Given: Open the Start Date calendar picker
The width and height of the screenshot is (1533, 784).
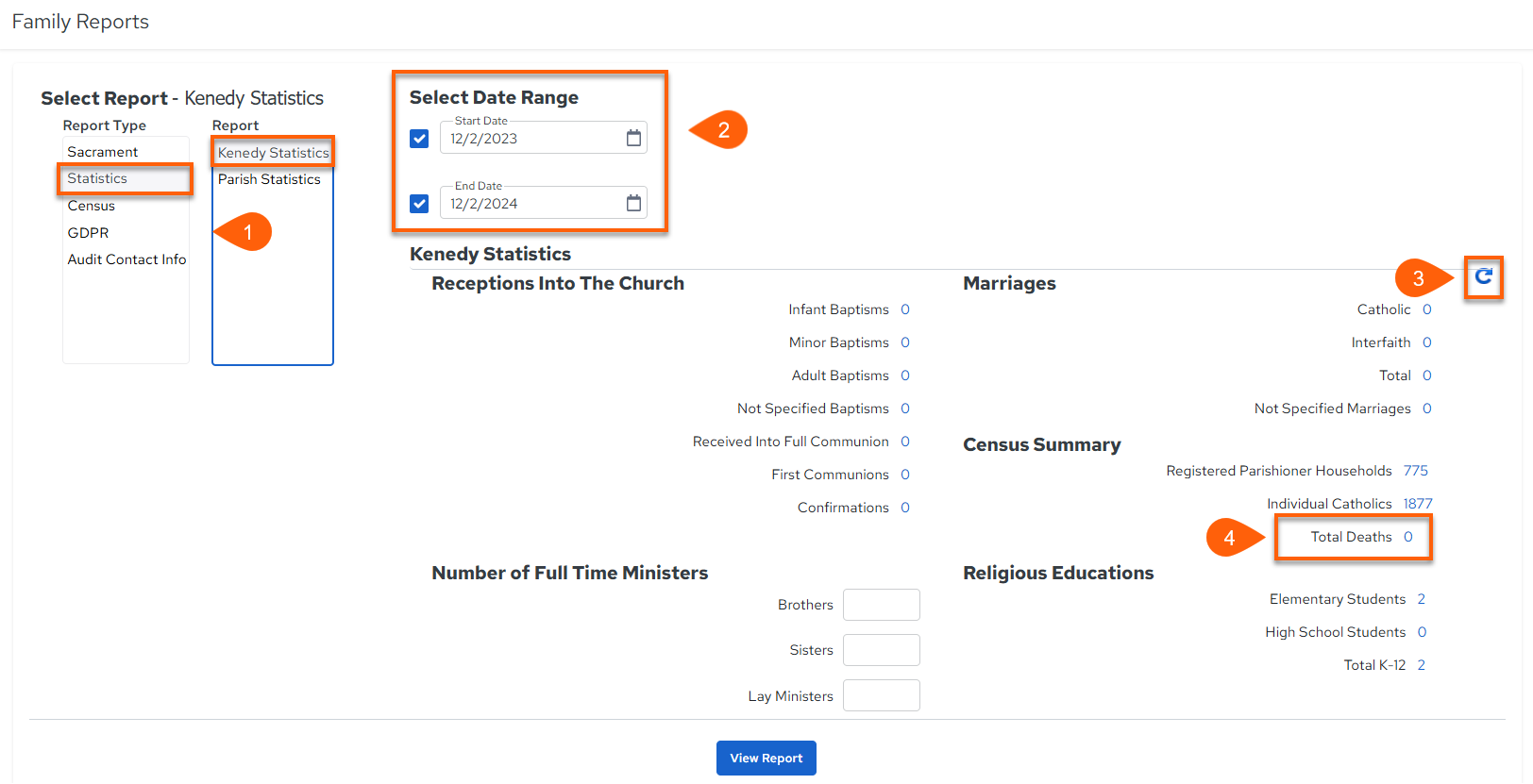Looking at the screenshot, I should (x=633, y=139).
